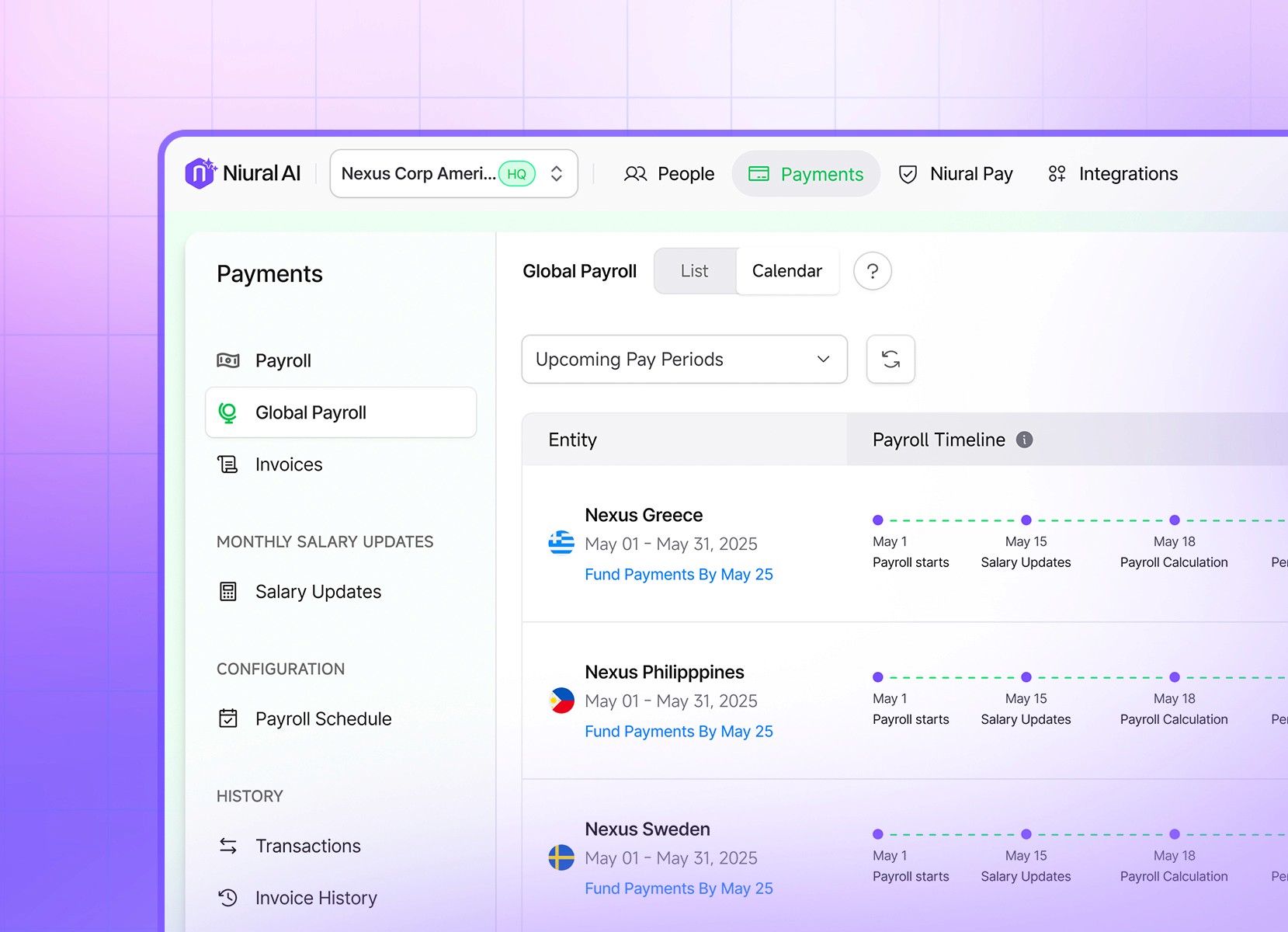Click the help question mark button
This screenshot has height=932, width=1288.
click(x=873, y=271)
